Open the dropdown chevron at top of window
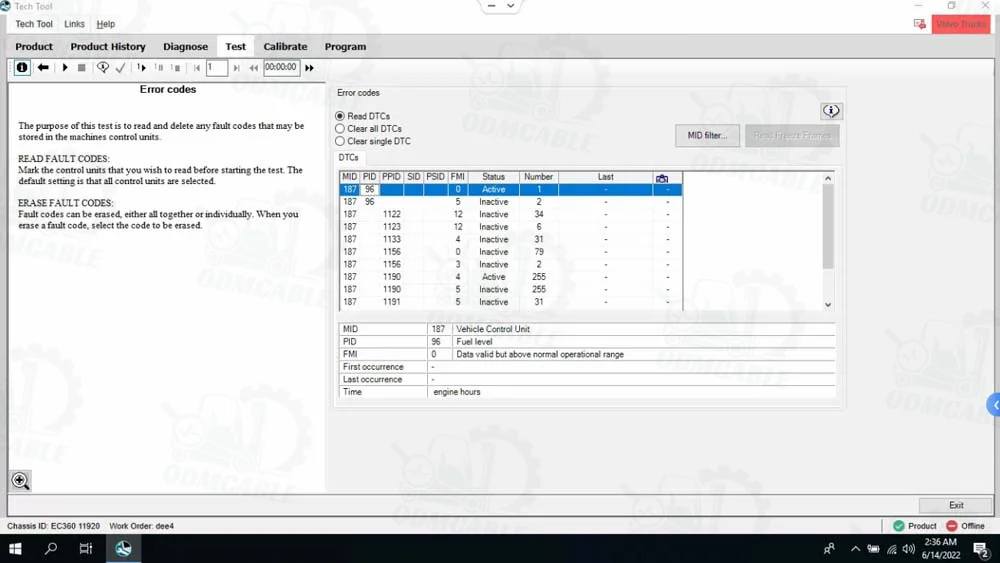This screenshot has height=563, width=1000. [x=511, y=6]
